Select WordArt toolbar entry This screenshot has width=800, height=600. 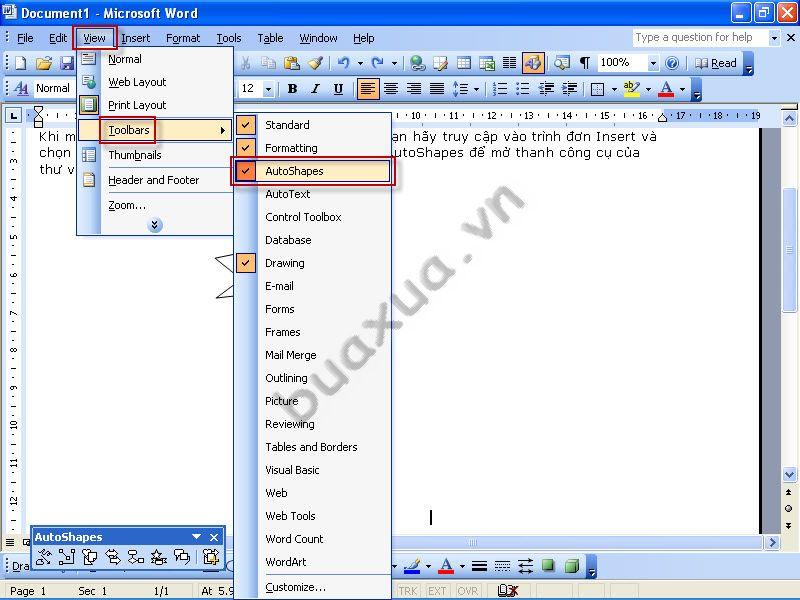tap(312, 562)
